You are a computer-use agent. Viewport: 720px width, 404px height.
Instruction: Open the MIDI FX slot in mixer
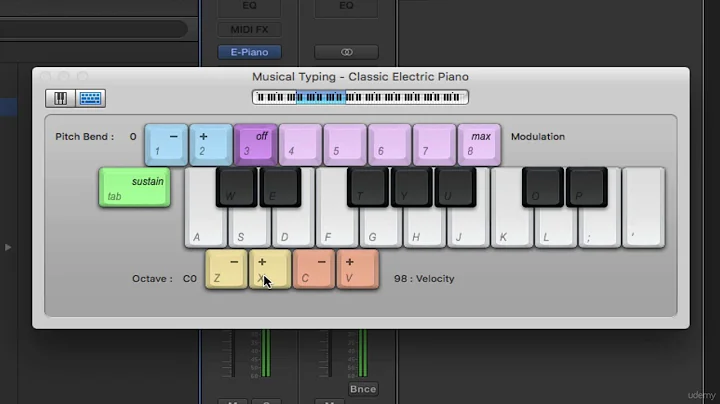[249, 30]
